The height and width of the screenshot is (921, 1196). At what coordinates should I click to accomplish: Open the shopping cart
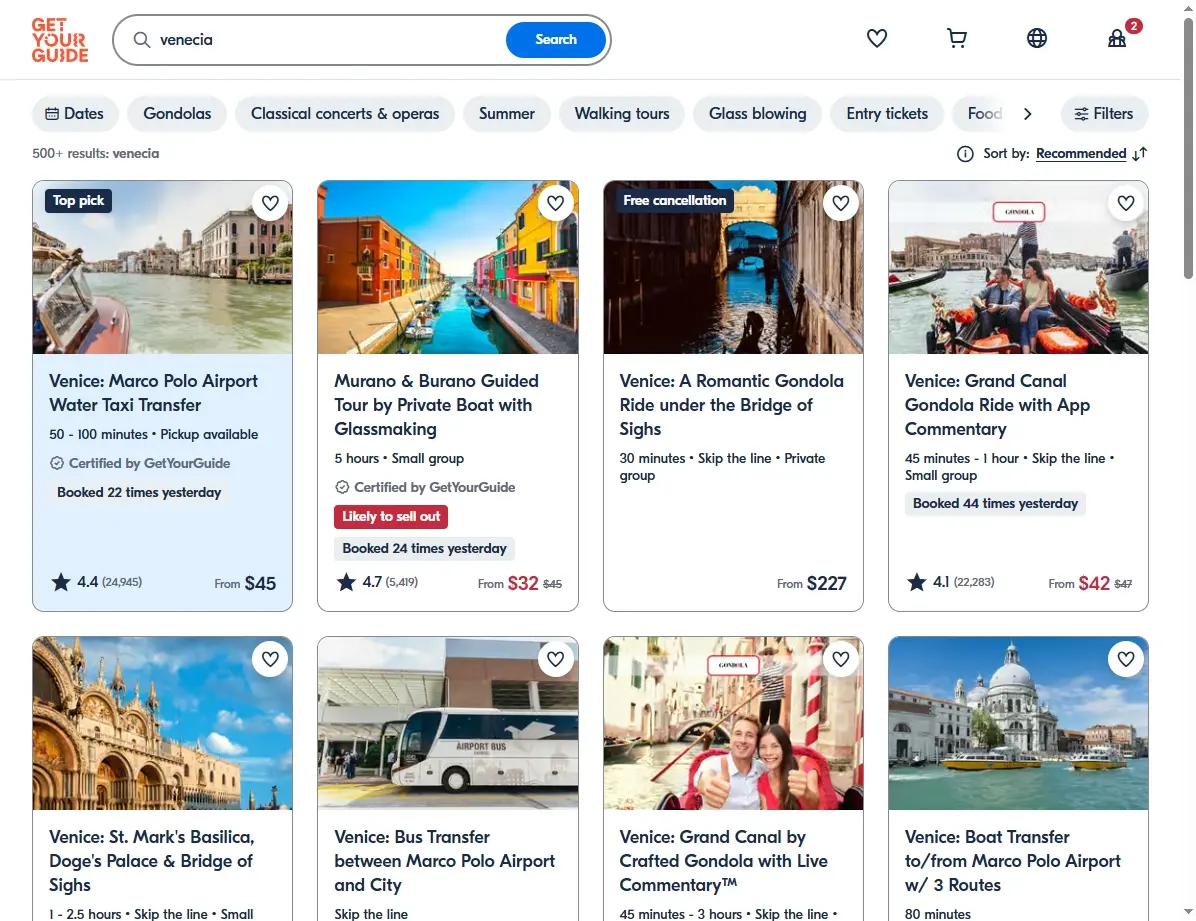[956, 38]
